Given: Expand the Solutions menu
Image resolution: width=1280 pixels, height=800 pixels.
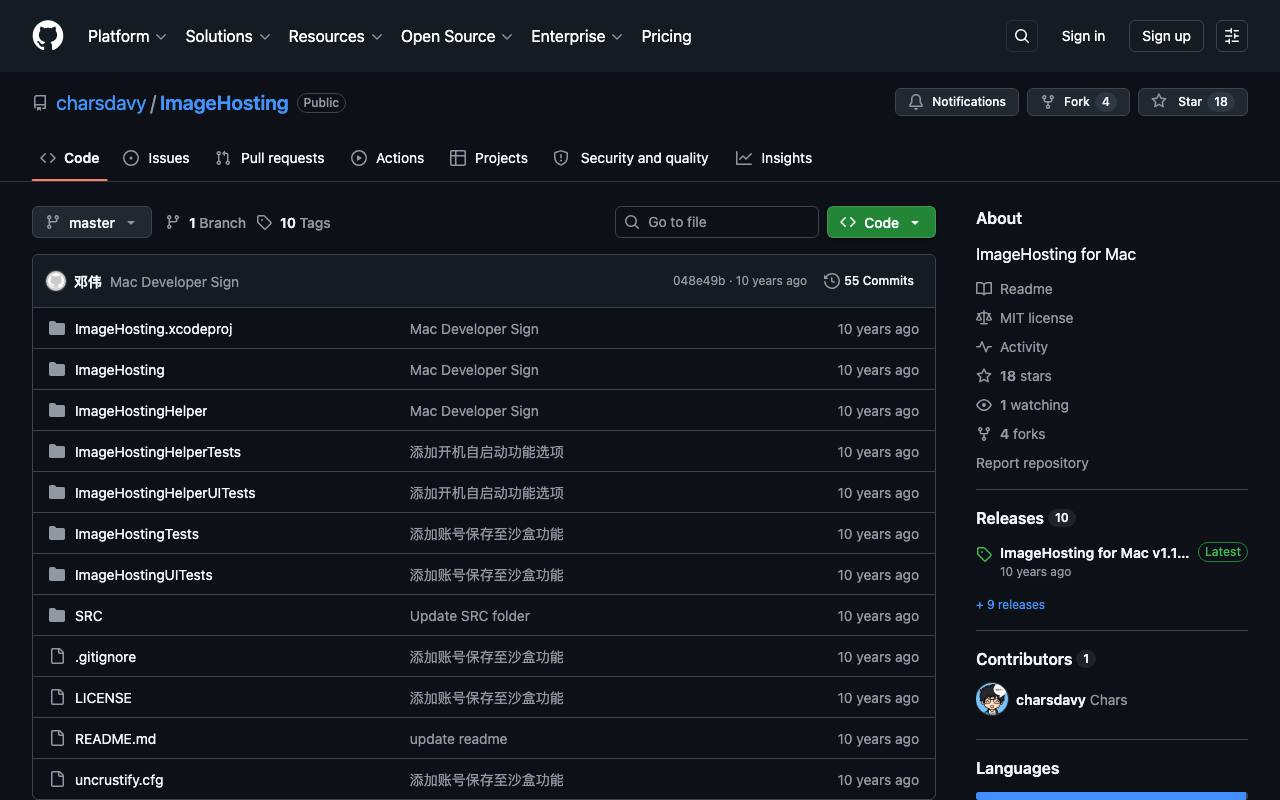Looking at the screenshot, I should (228, 36).
